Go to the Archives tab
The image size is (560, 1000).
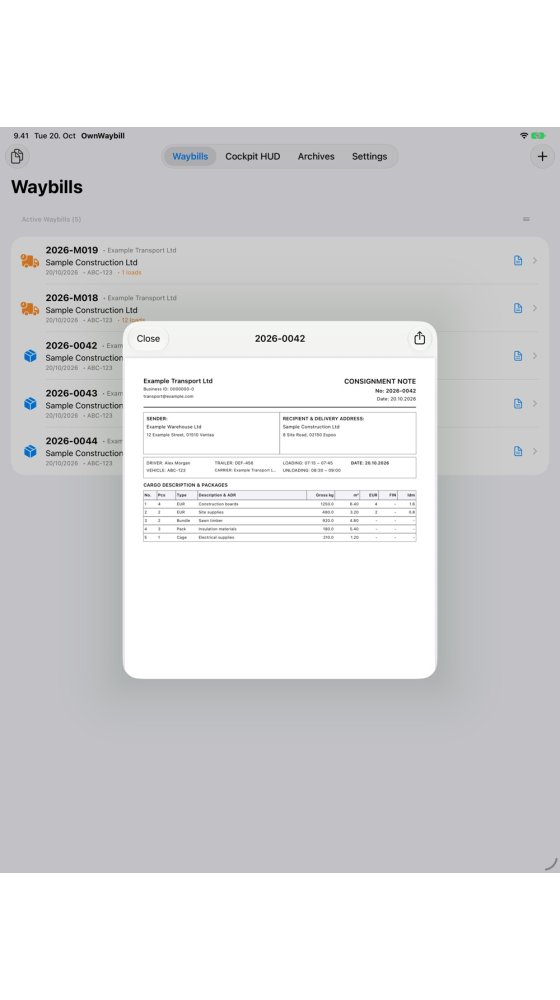(x=316, y=156)
